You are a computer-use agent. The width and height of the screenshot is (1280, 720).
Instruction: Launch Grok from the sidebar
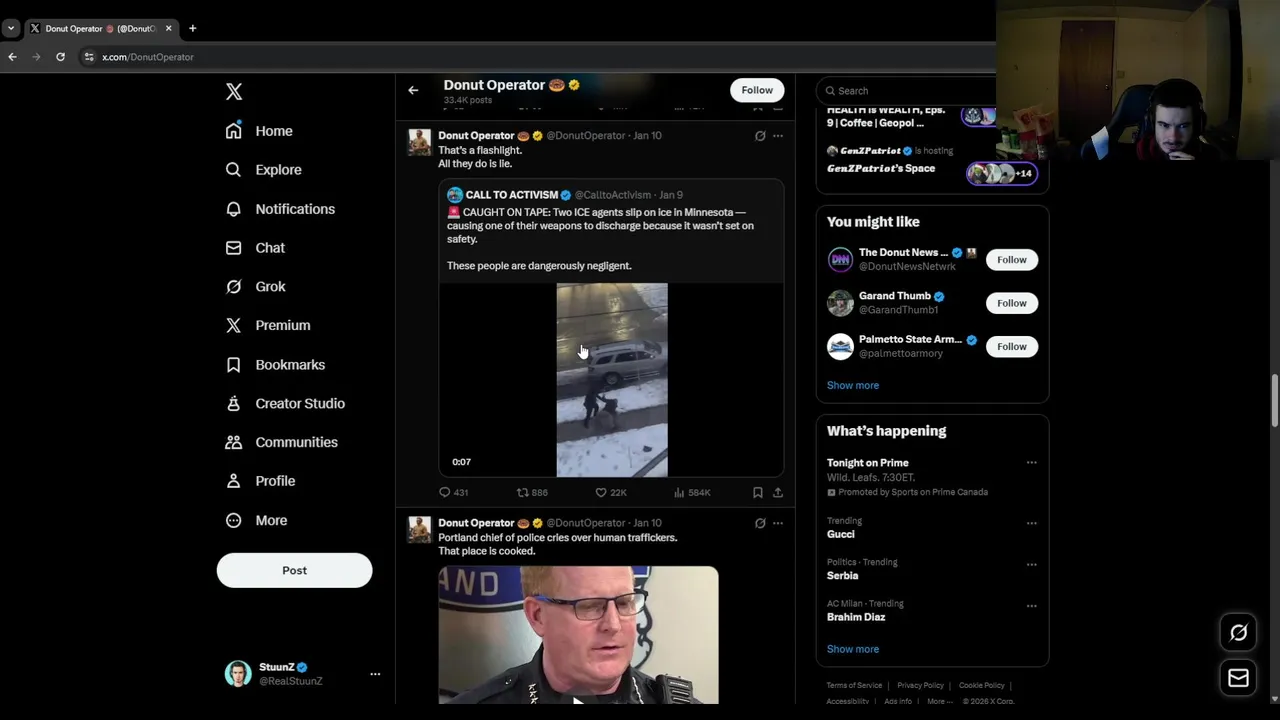[256, 287]
